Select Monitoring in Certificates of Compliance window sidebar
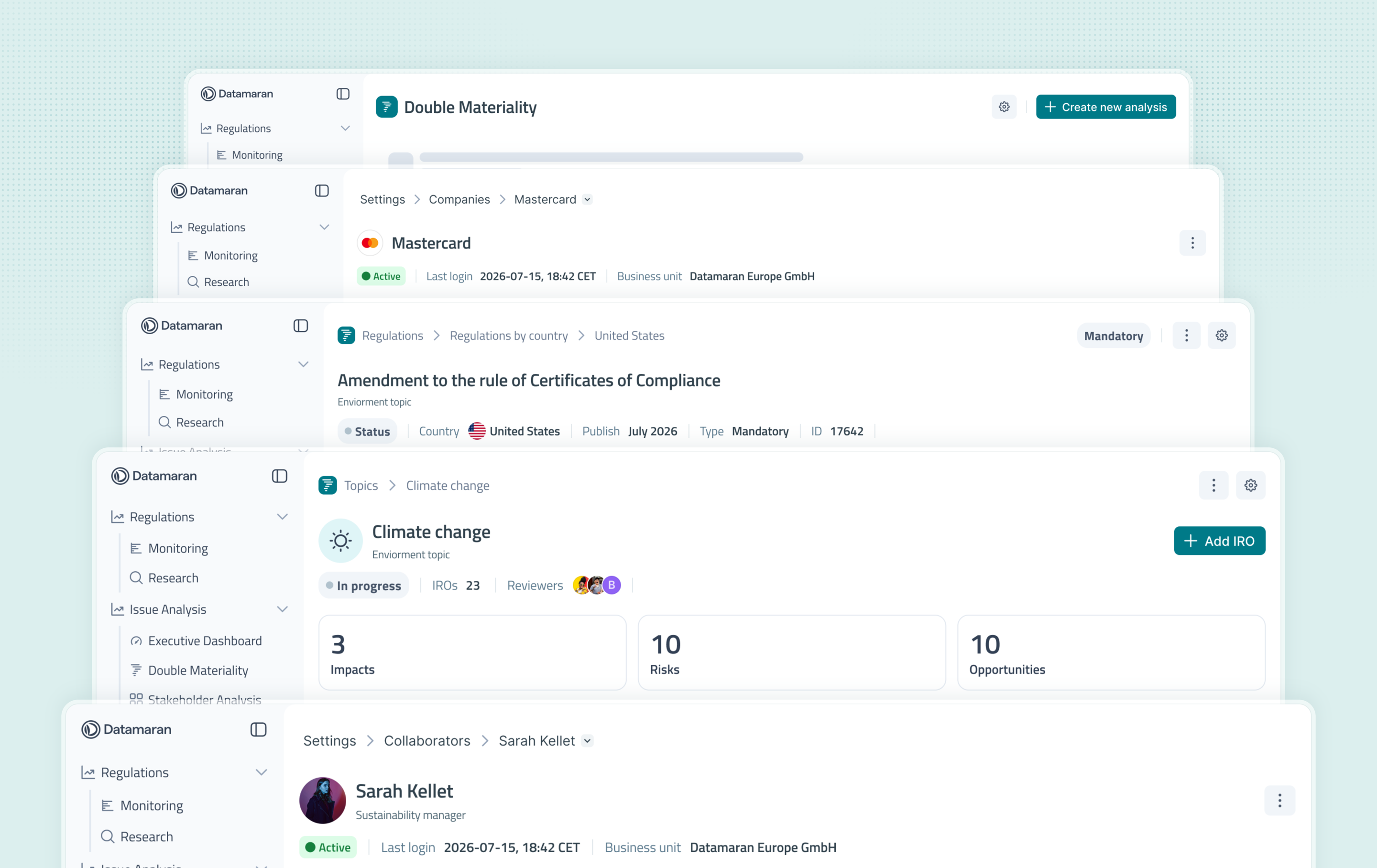This screenshot has width=1377, height=868. [196, 394]
